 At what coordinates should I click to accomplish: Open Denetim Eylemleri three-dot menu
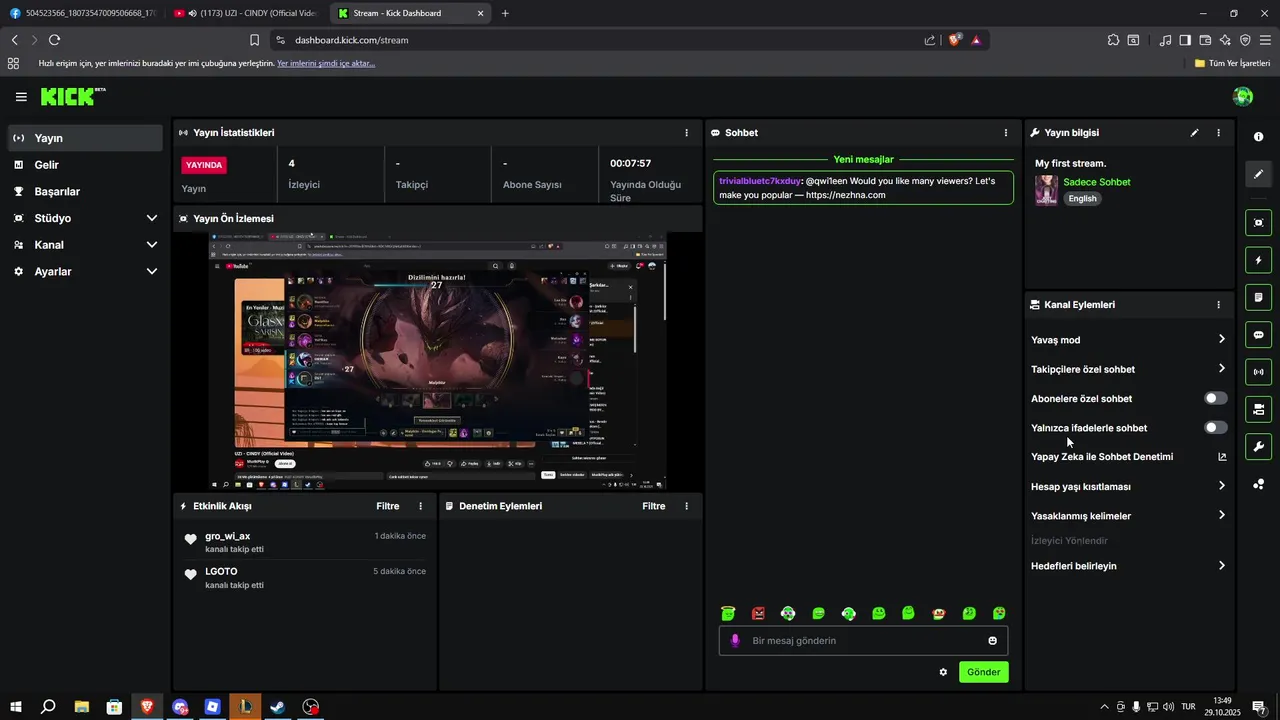coord(686,506)
